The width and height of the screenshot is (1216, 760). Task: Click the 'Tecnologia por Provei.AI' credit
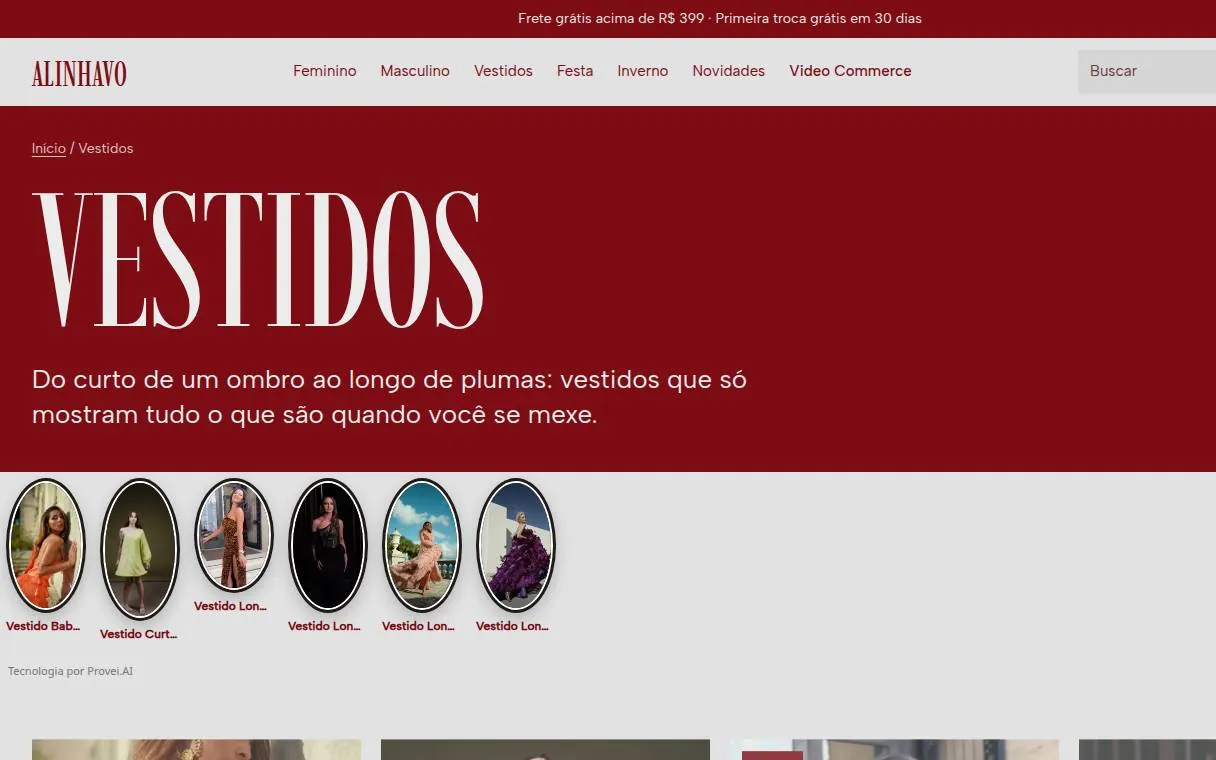point(70,671)
